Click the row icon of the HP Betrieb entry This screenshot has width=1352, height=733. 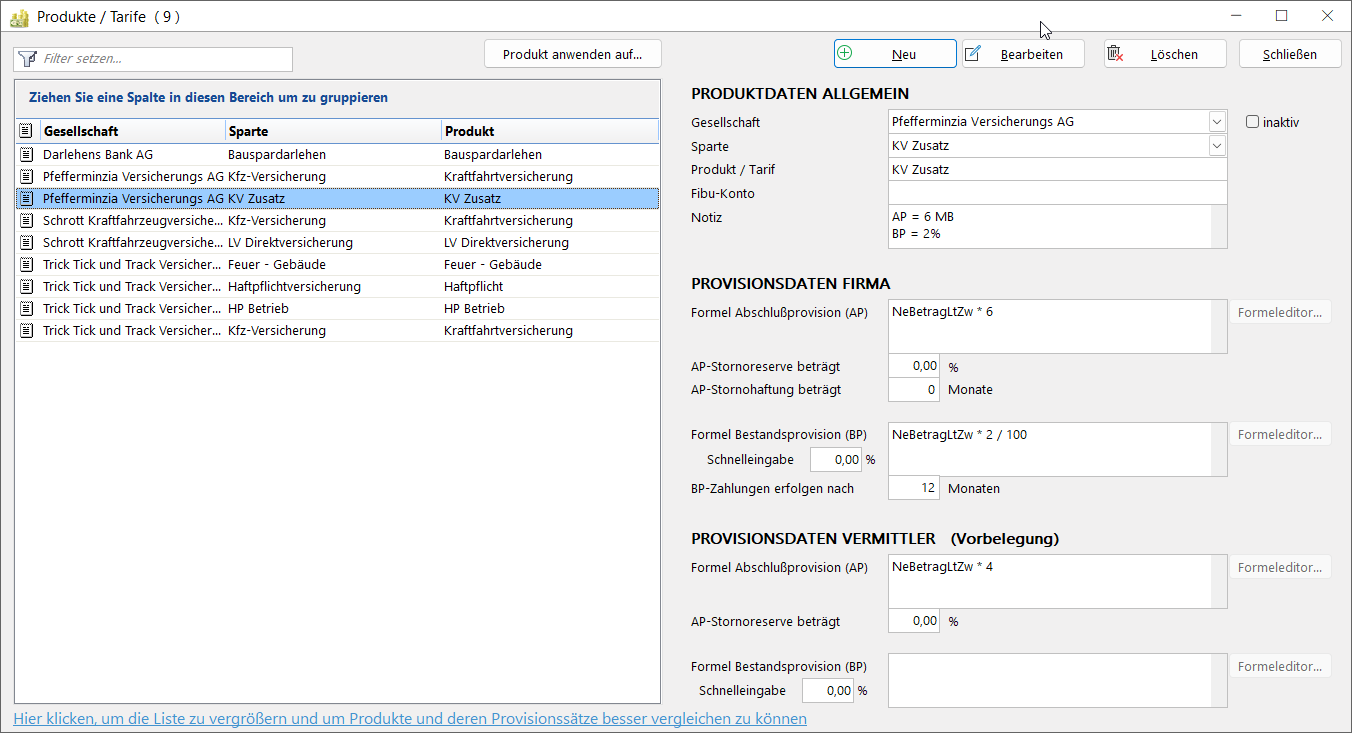26,309
